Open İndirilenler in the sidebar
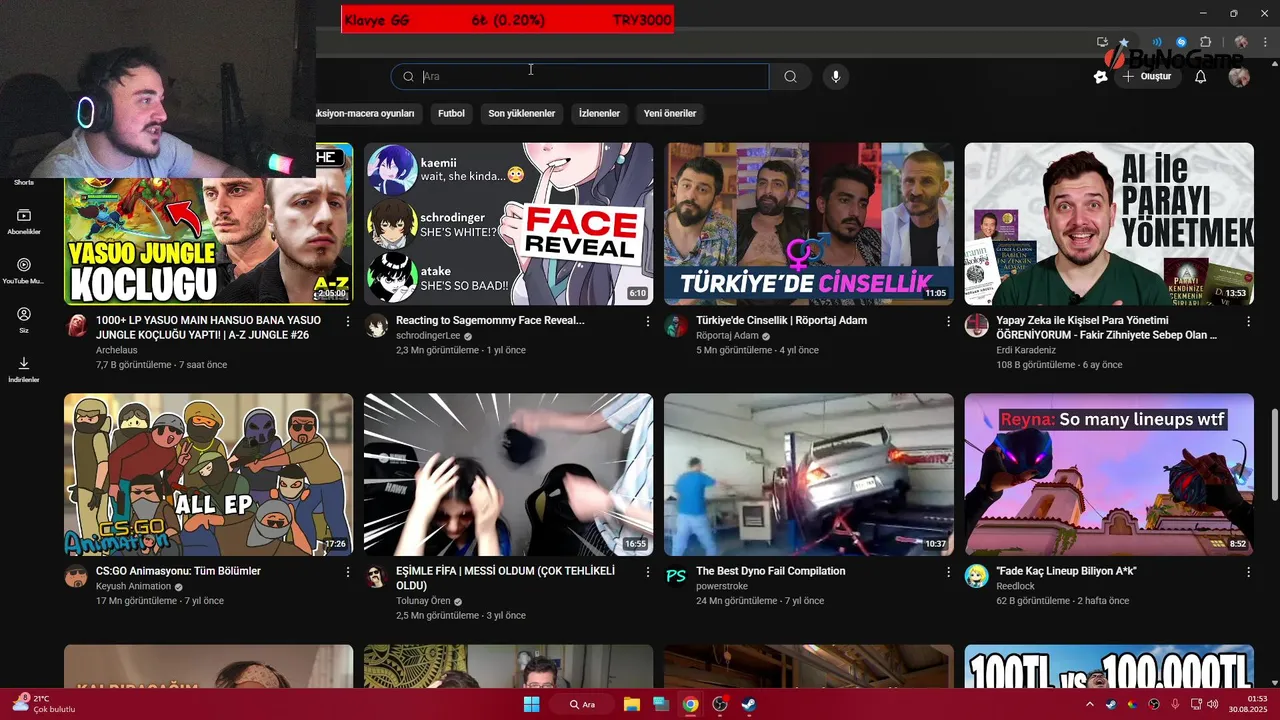 (24, 369)
